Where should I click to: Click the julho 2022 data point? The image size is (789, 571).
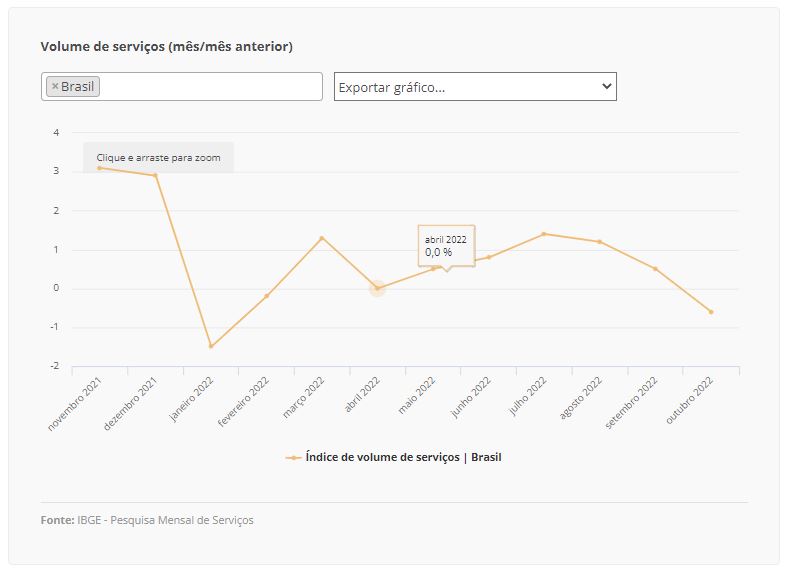543,234
